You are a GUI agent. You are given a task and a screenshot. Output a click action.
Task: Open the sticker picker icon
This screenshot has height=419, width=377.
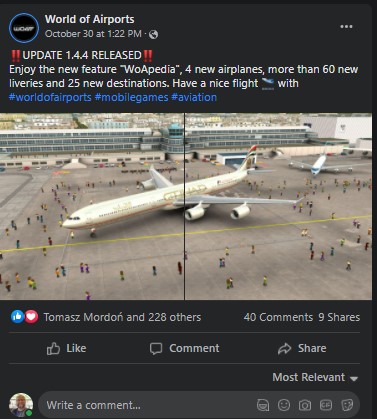click(347, 405)
